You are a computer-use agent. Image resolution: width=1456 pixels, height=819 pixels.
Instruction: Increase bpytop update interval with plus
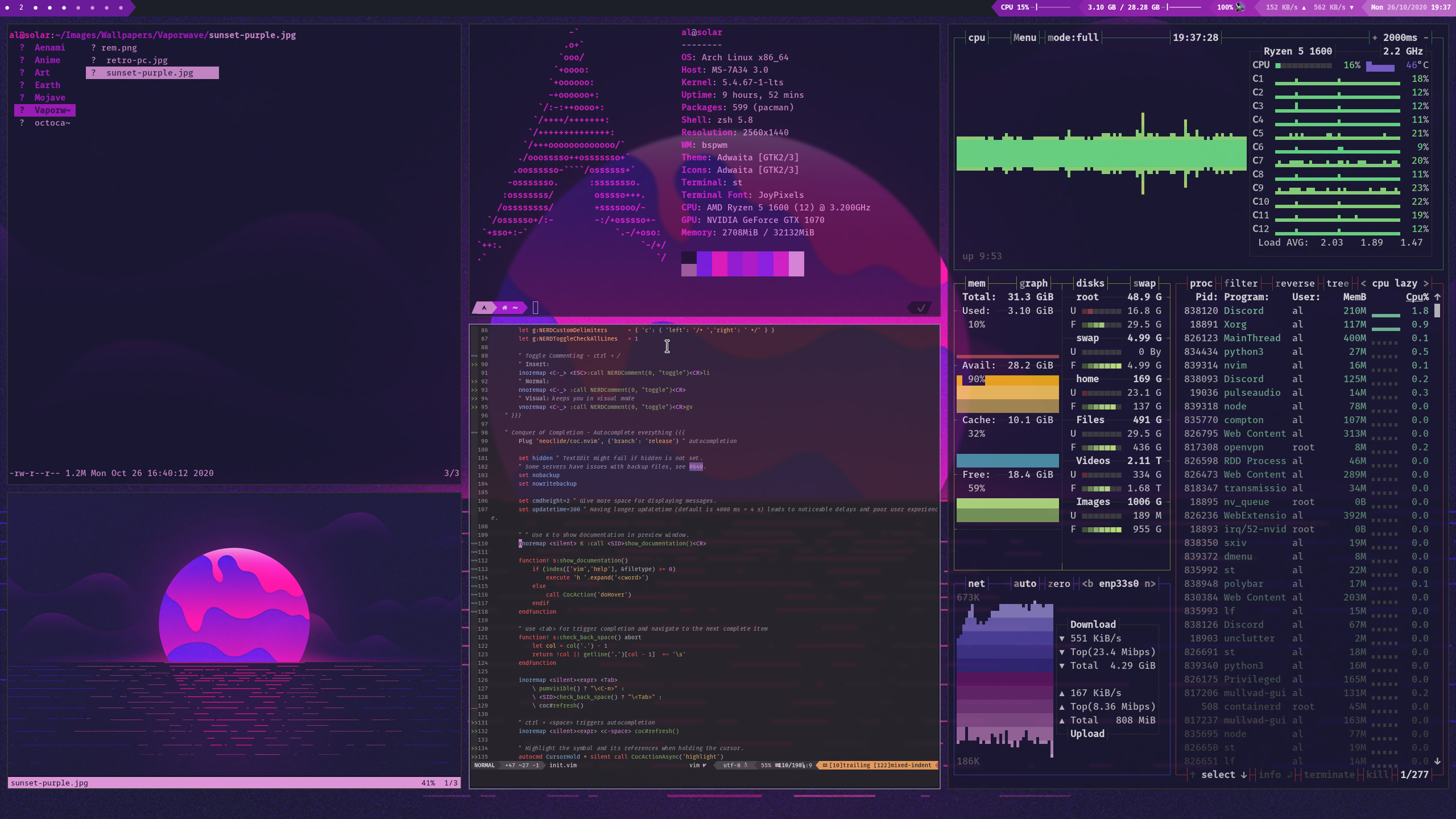(1375, 38)
